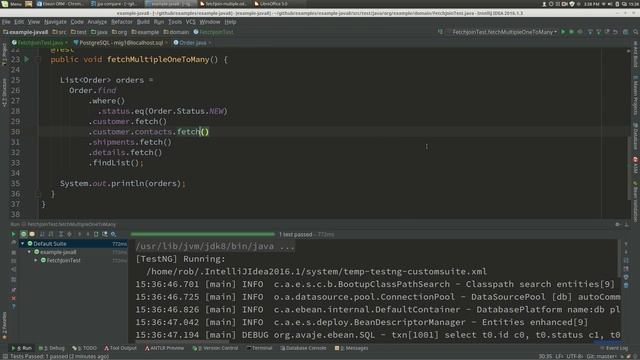Fold method with gutter marker at line 23
Image resolution: width=640 pixels, height=360 pixels.
(x=38, y=60)
